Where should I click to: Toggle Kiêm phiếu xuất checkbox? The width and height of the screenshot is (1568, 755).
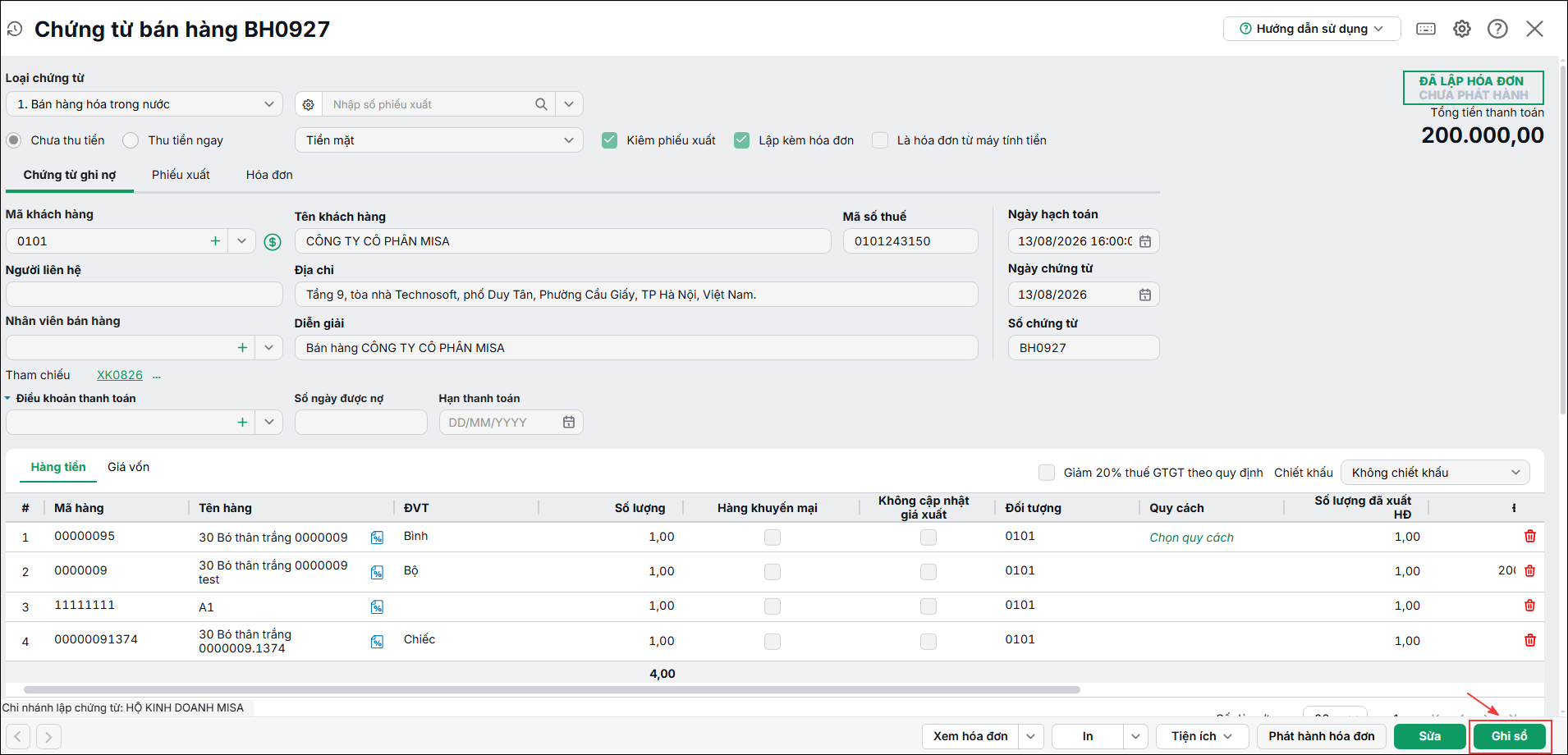point(609,140)
